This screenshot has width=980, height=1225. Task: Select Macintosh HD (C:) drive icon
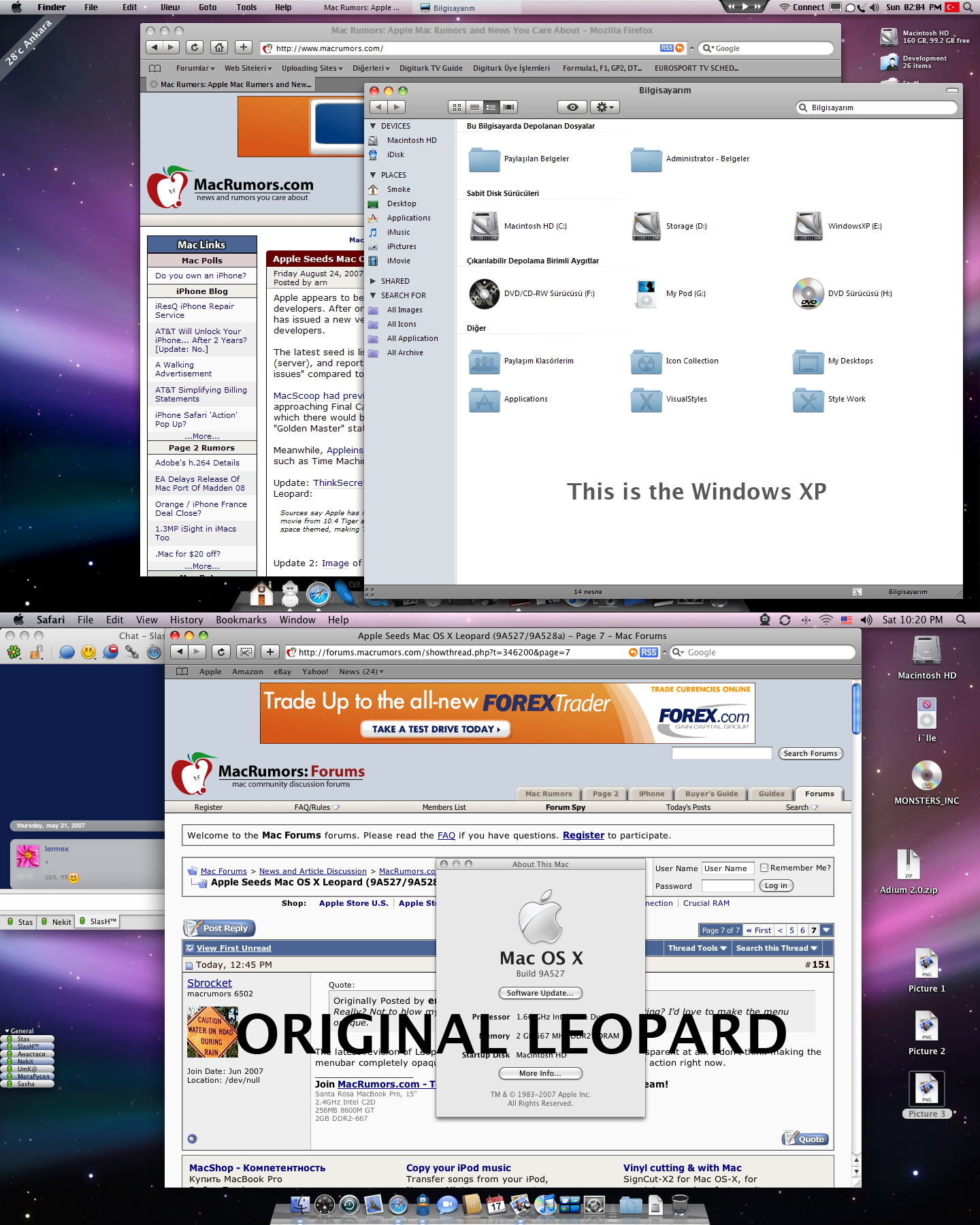[485, 226]
